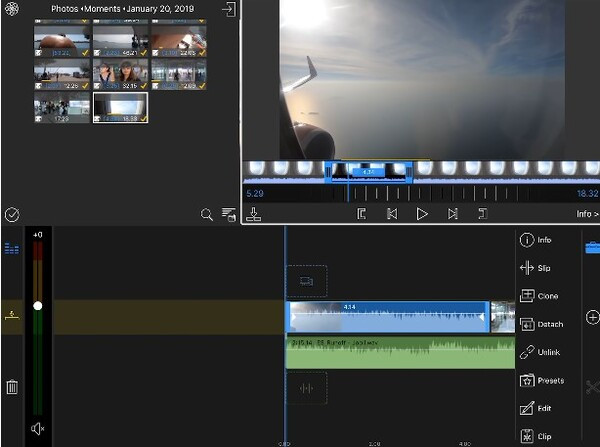Tap the 5.29 current time readout
Image resolution: width=600 pixels, height=447 pixels.
pyautogui.click(x=255, y=194)
